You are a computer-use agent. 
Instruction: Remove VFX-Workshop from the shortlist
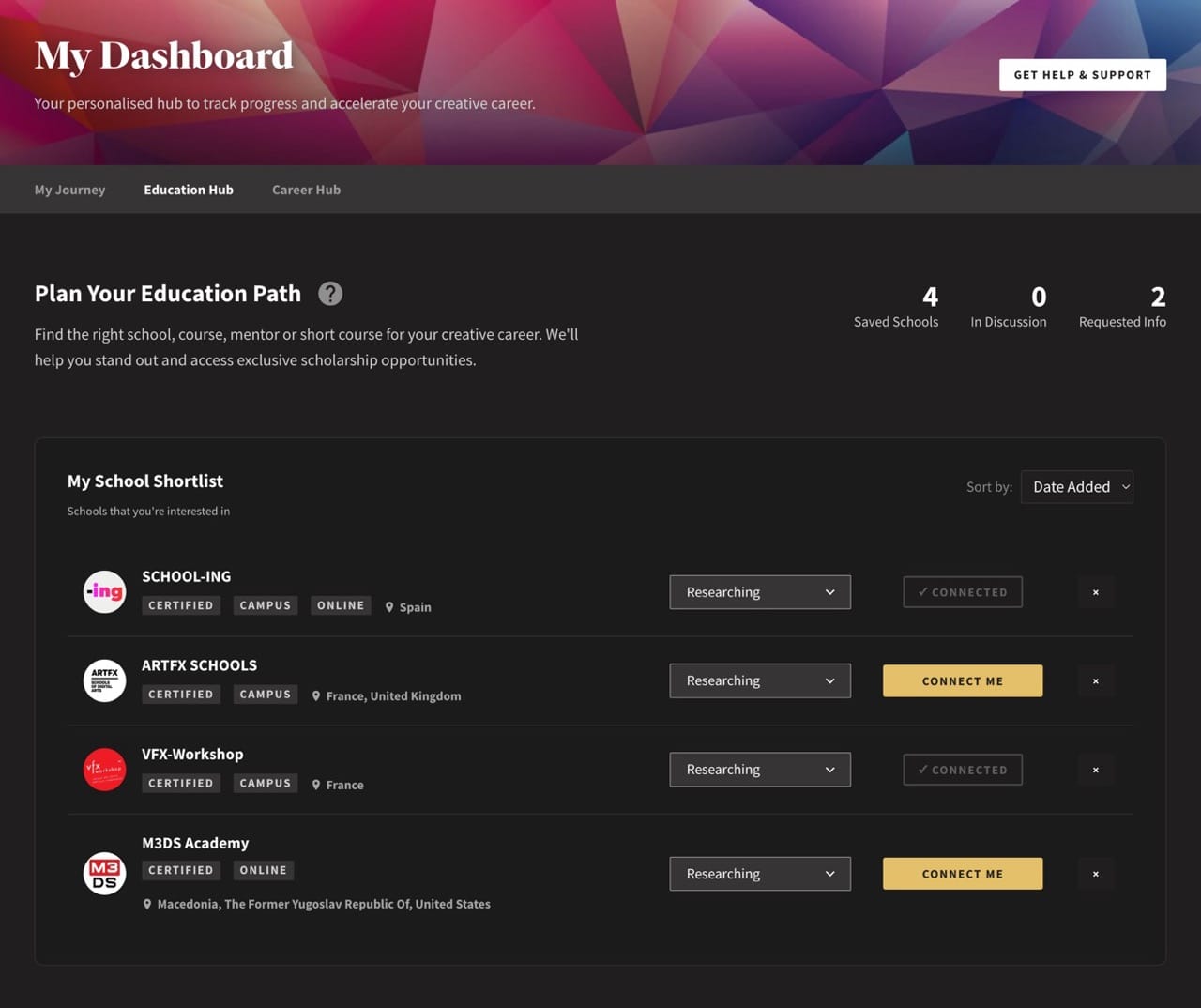1095,770
